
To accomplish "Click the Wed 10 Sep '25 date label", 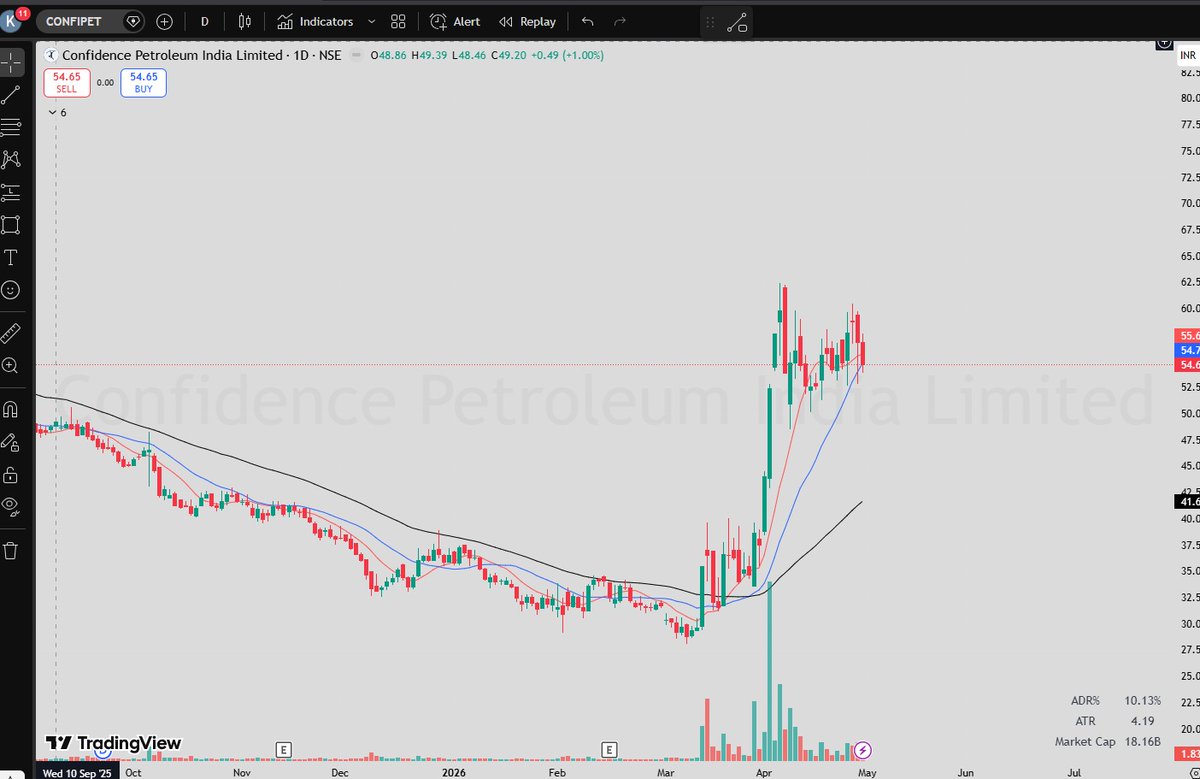I will 78,772.
